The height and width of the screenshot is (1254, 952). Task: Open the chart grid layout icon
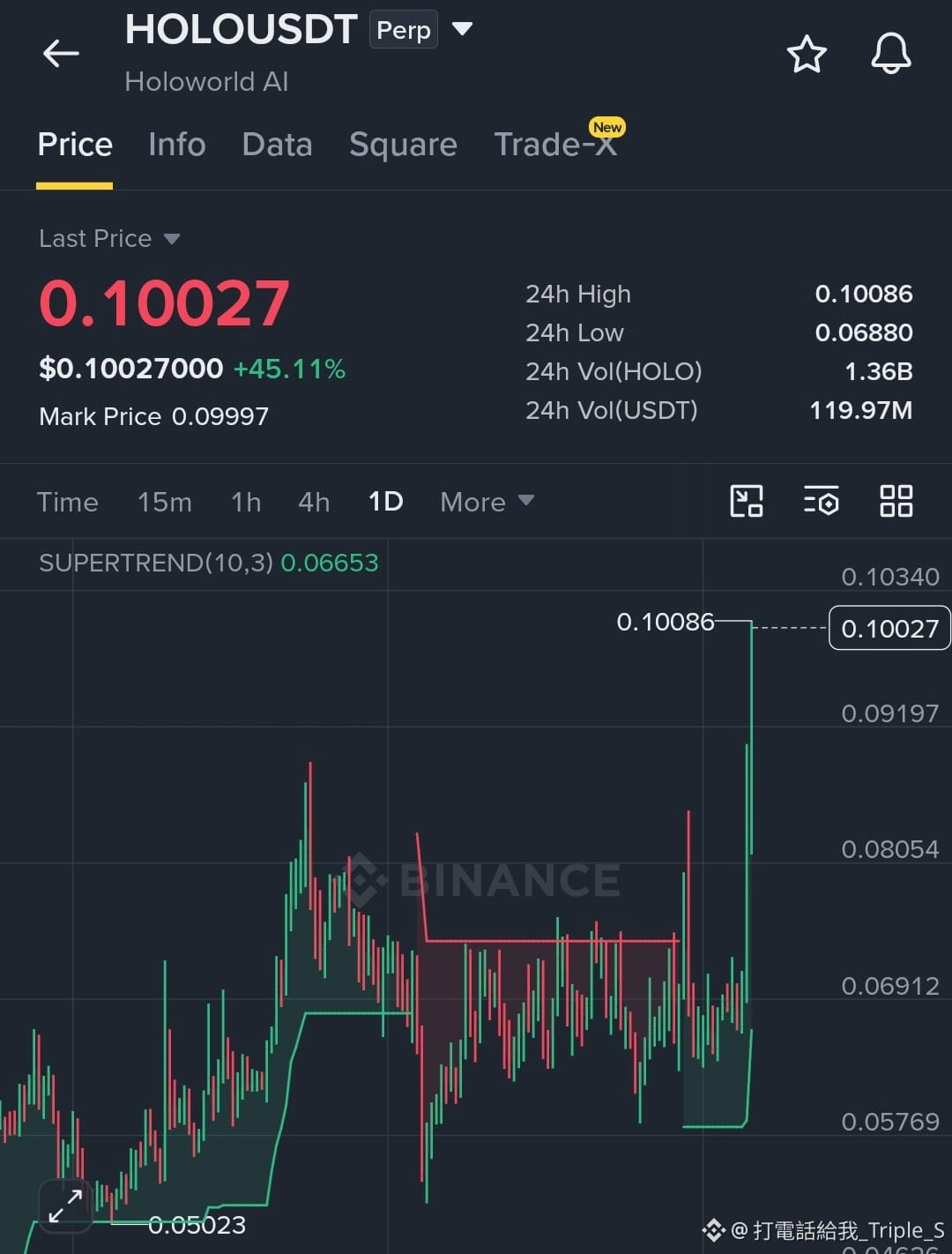click(896, 501)
